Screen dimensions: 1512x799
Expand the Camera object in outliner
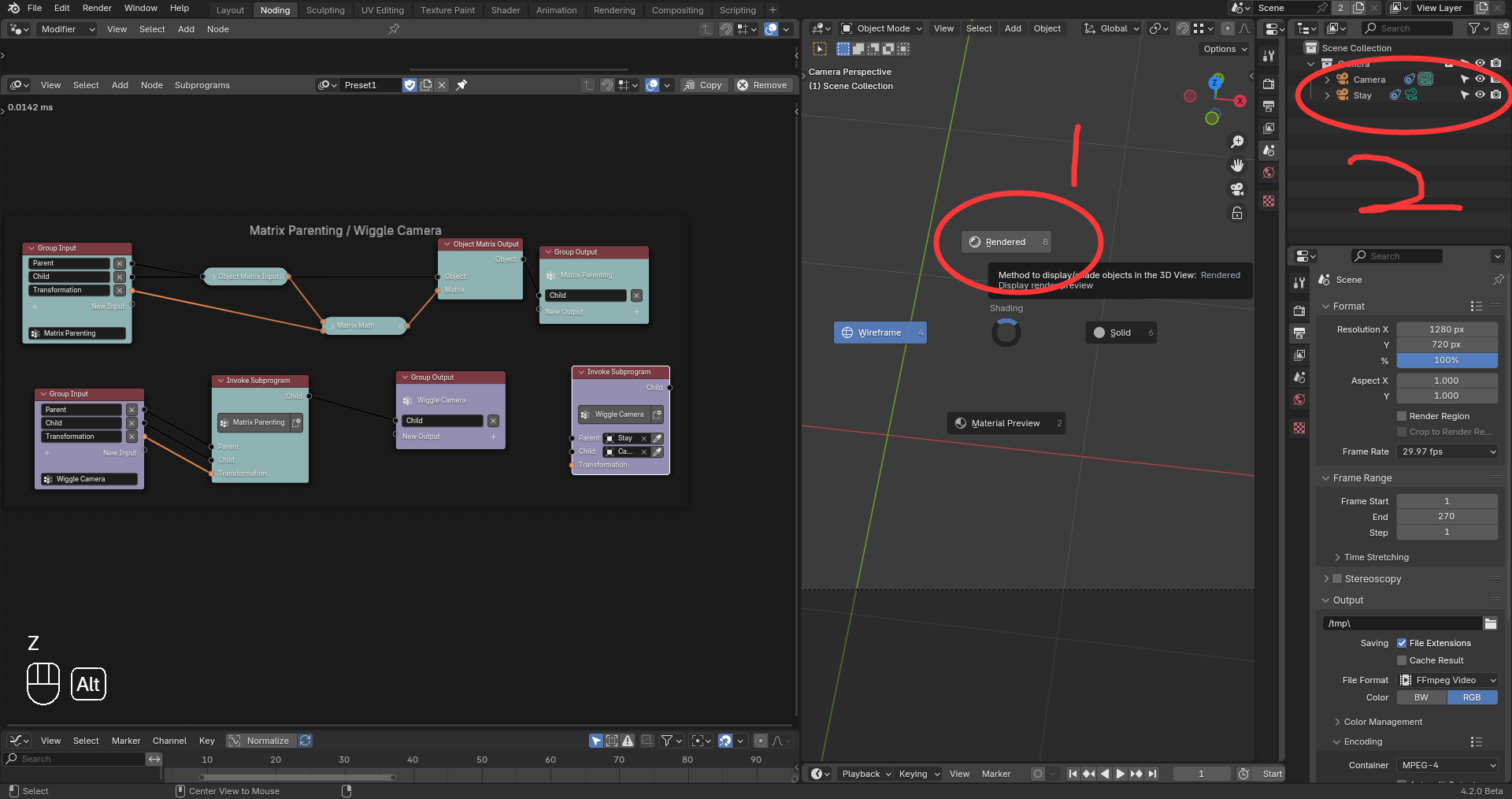click(1327, 80)
